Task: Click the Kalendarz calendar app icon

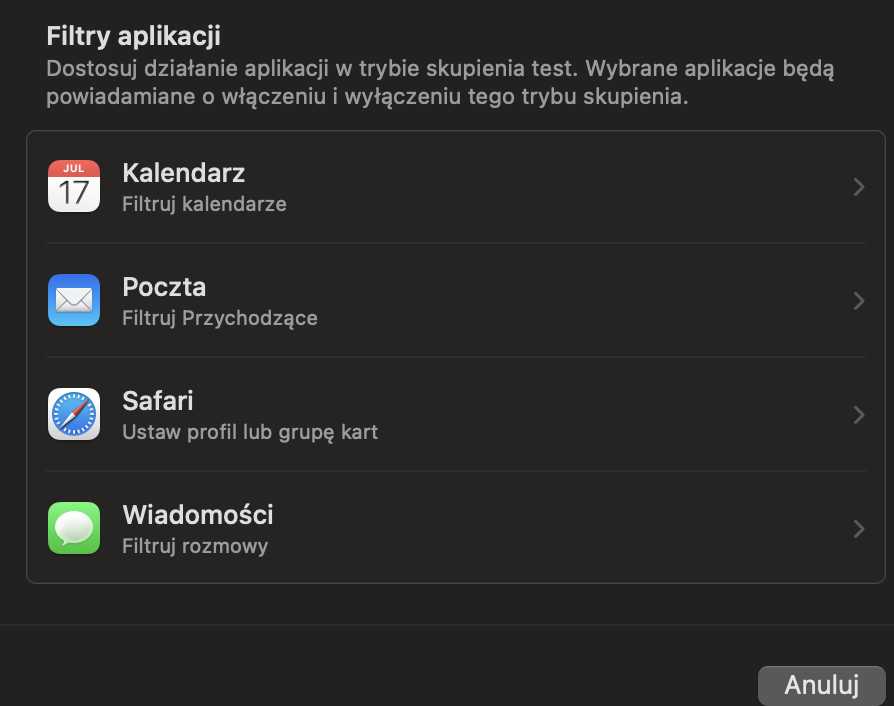Action: (74, 186)
